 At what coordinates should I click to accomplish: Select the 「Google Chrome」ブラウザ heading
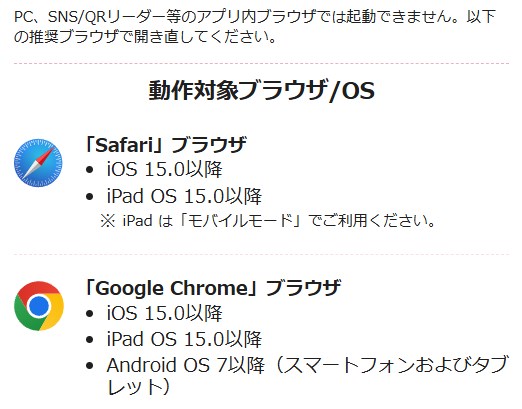[x=213, y=288]
